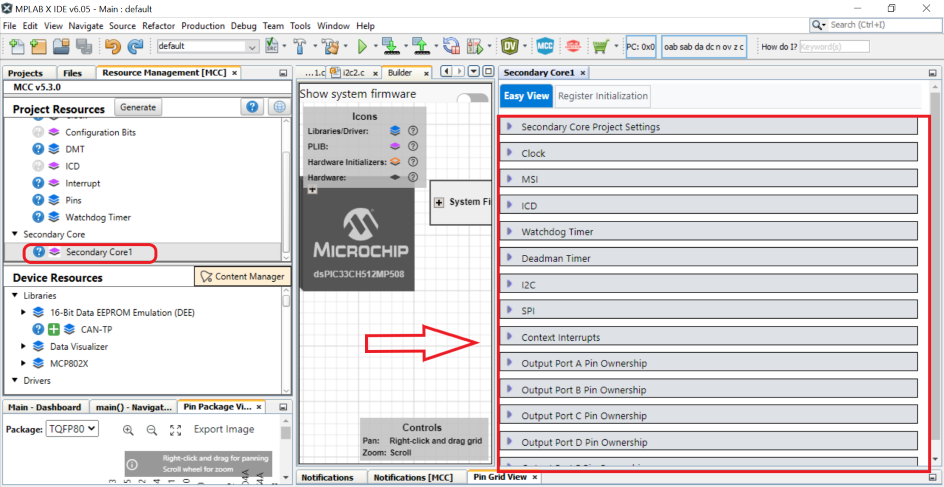Screen dimensions: 944x487
Task: Open the Content Manager button
Action: 243,277
